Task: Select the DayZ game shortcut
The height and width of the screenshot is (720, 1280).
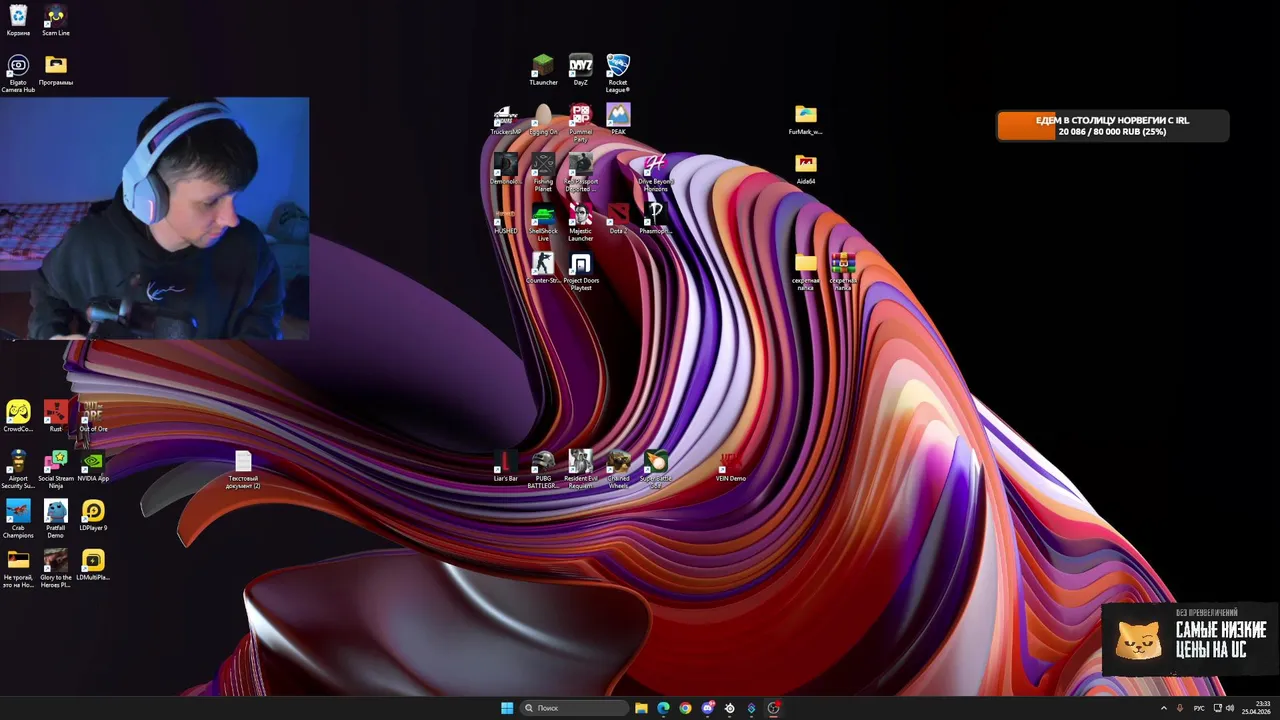Action: [581, 70]
